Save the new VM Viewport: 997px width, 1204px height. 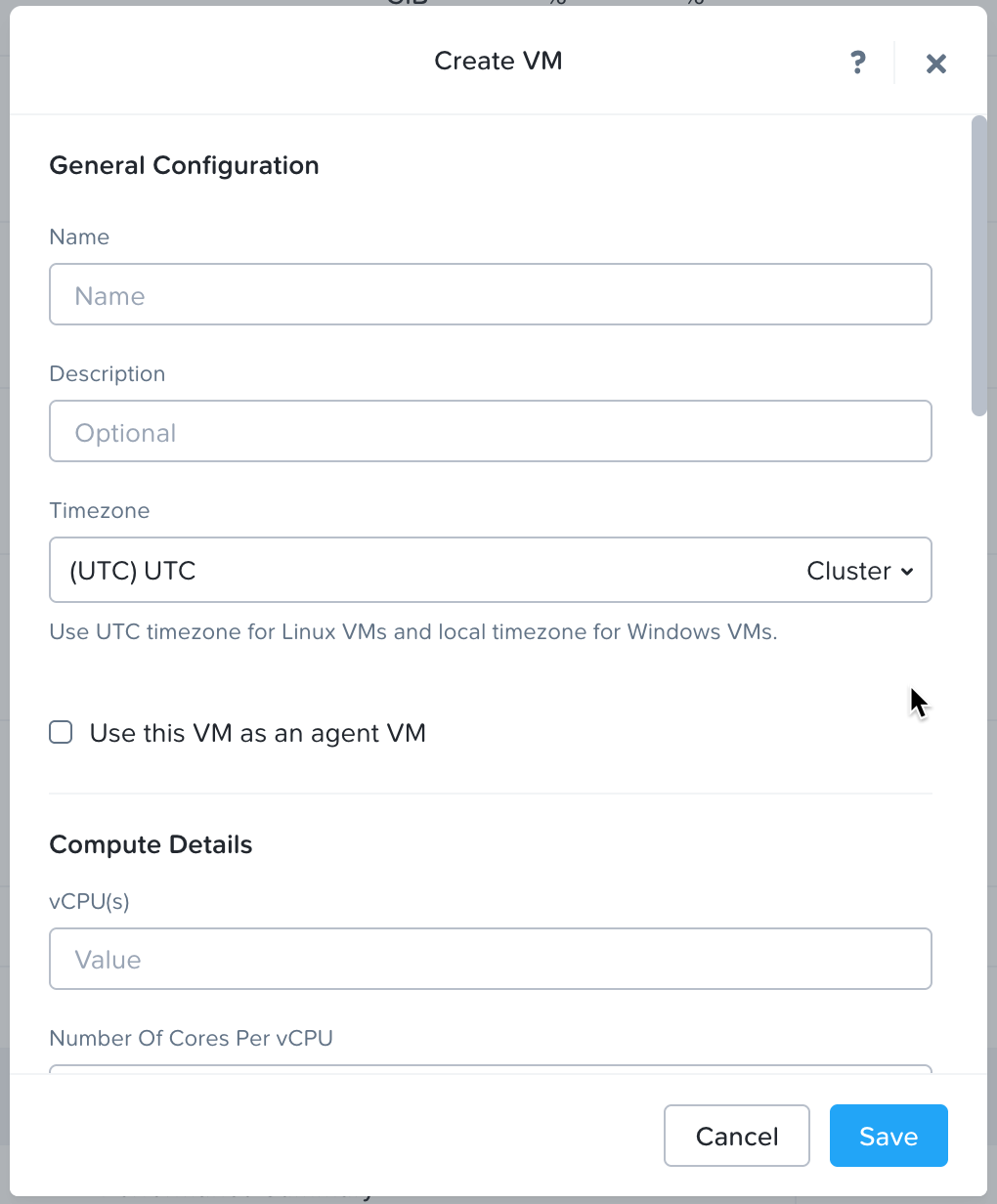(x=889, y=1136)
